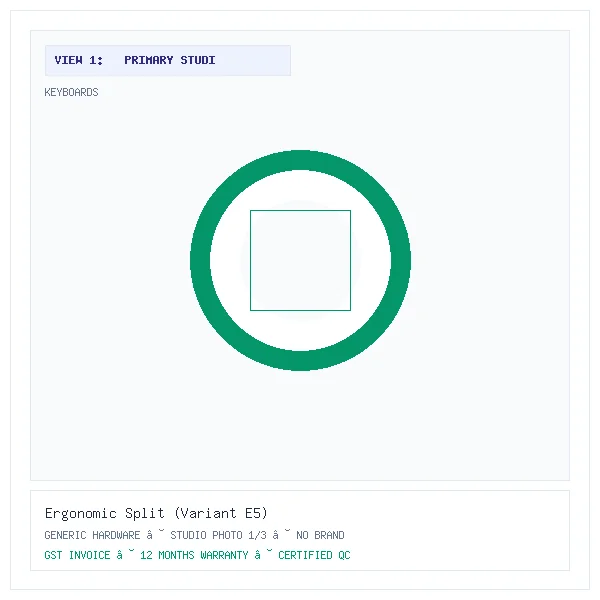Select the CERTIFIED QC badge
The height and width of the screenshot is (600, 600).
(314, 555)
